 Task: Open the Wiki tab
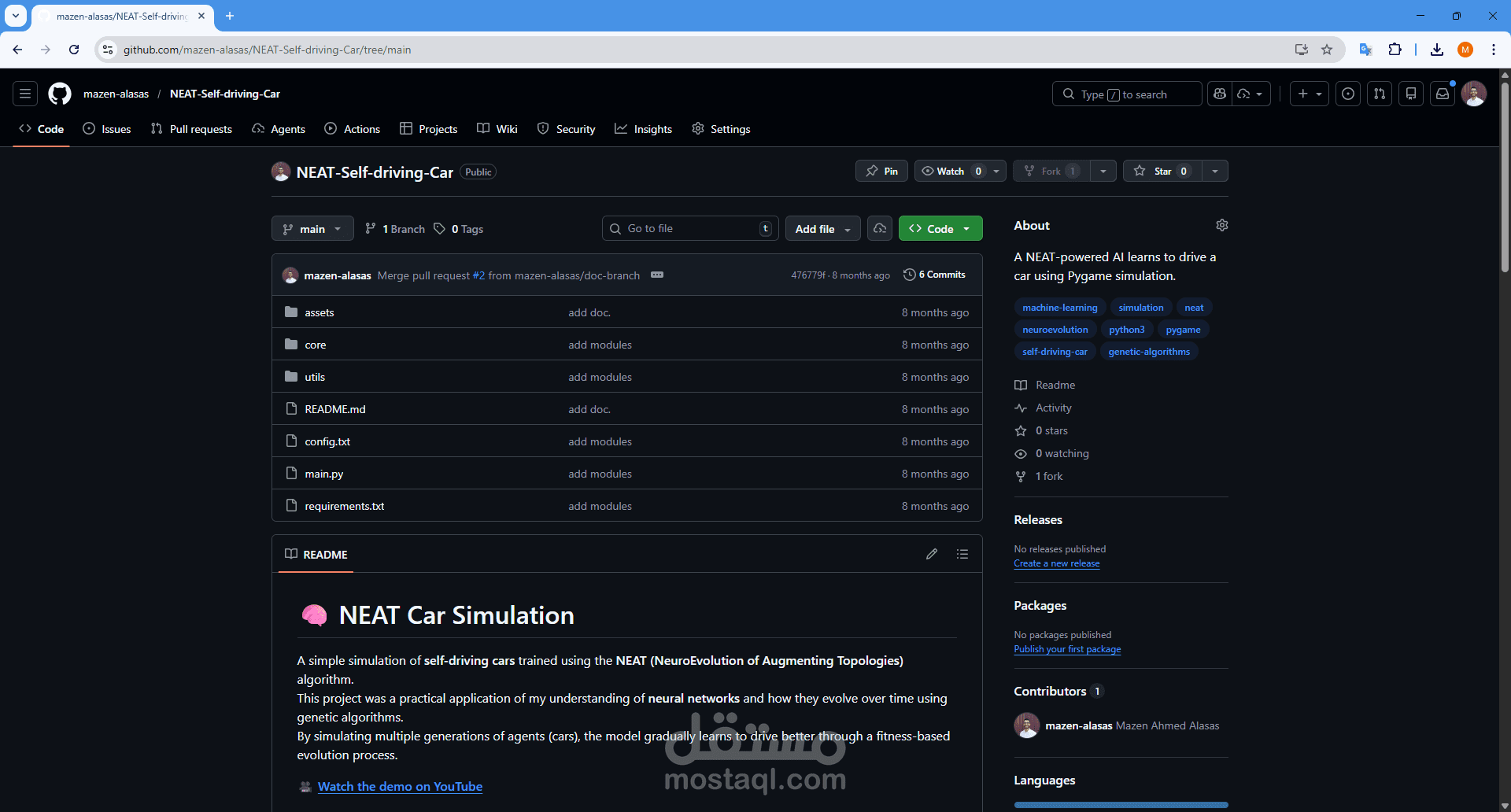pyautogui.click(x=497, y=129)
